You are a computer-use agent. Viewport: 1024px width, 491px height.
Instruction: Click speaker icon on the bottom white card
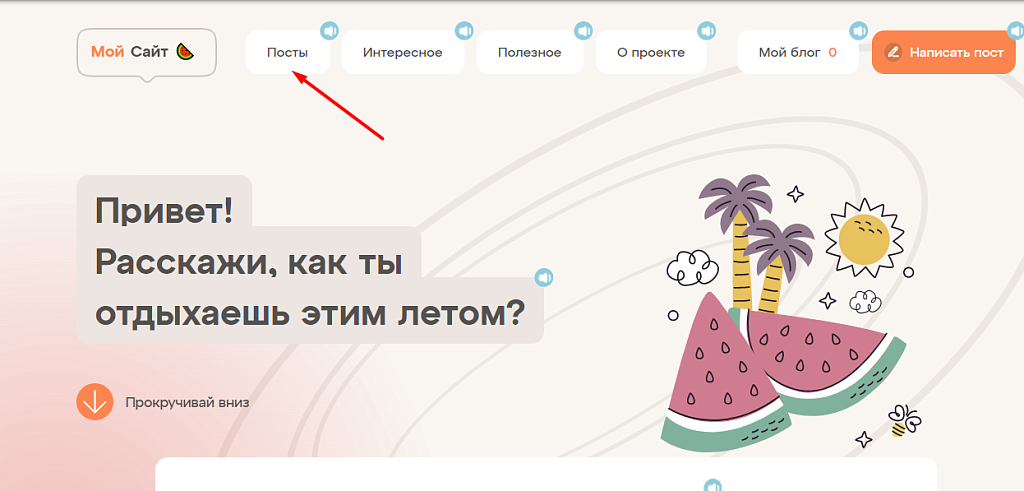712,486
